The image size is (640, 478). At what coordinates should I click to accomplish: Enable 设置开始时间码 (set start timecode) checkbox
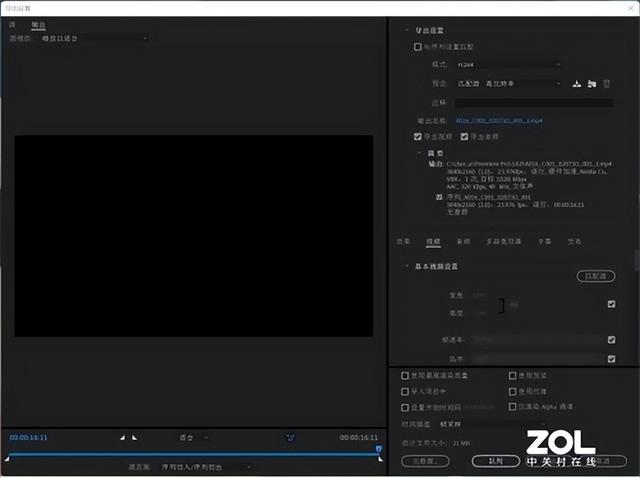point(404,407)
